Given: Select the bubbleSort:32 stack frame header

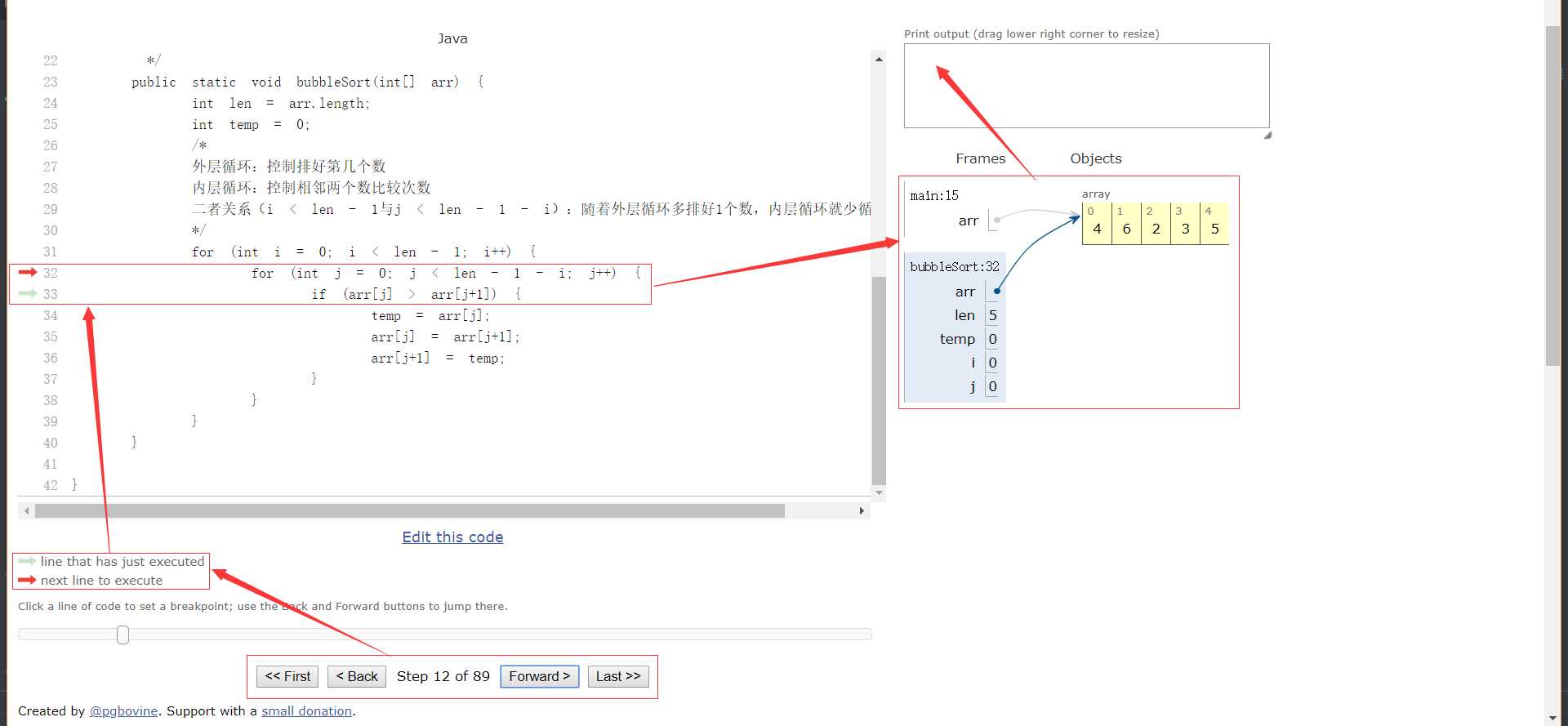Looking at the screenshot, I should [955, 266].
